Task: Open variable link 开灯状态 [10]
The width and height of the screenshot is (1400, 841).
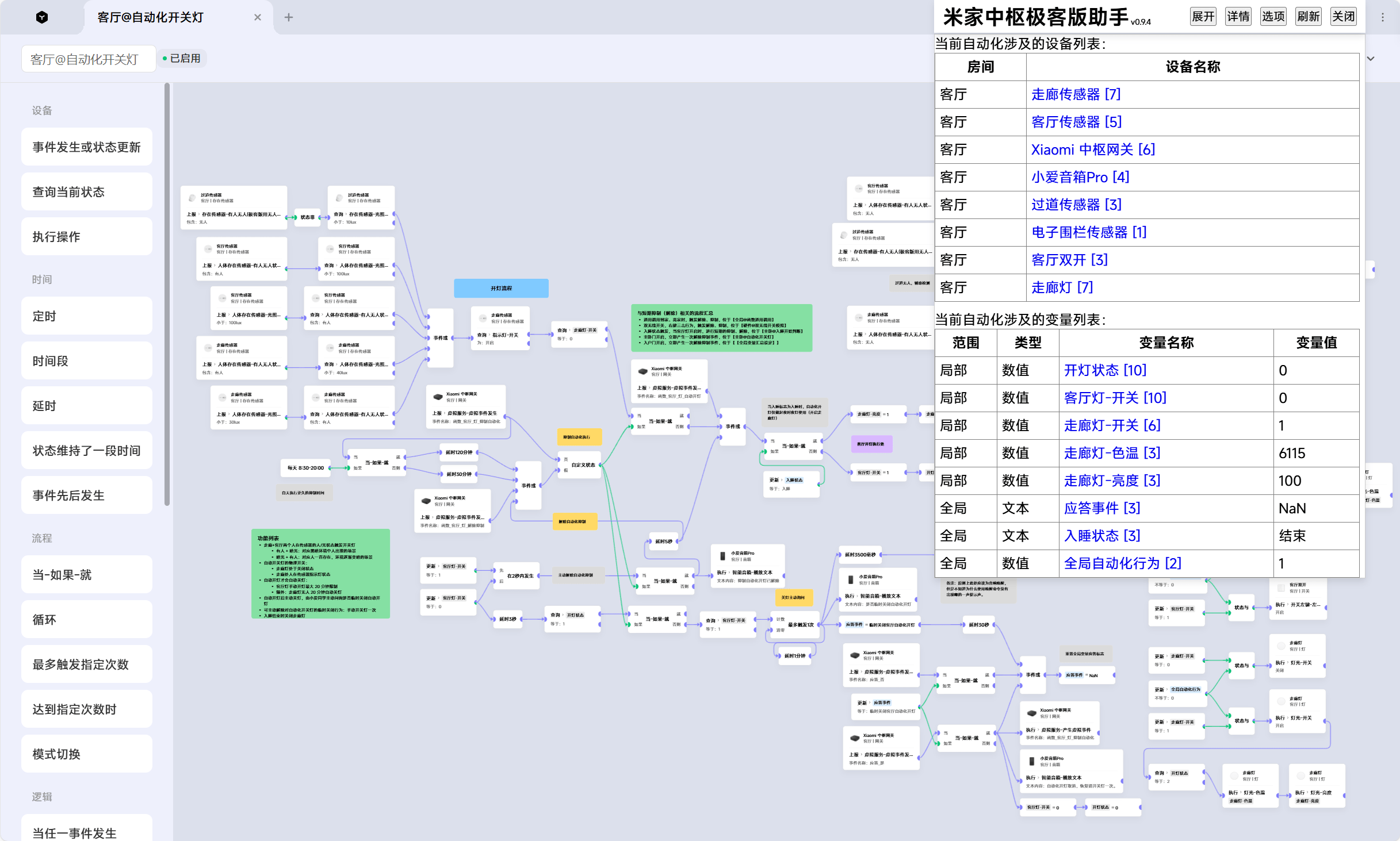Action: click(x=1106, y=370)
